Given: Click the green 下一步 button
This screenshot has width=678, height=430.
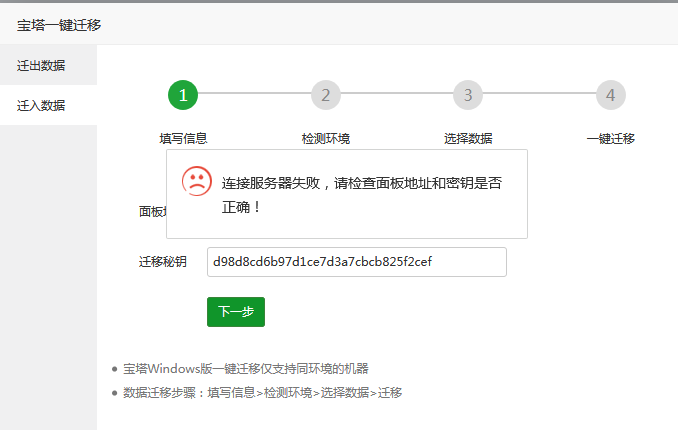Looking at the screenshot, I should 236,311.
